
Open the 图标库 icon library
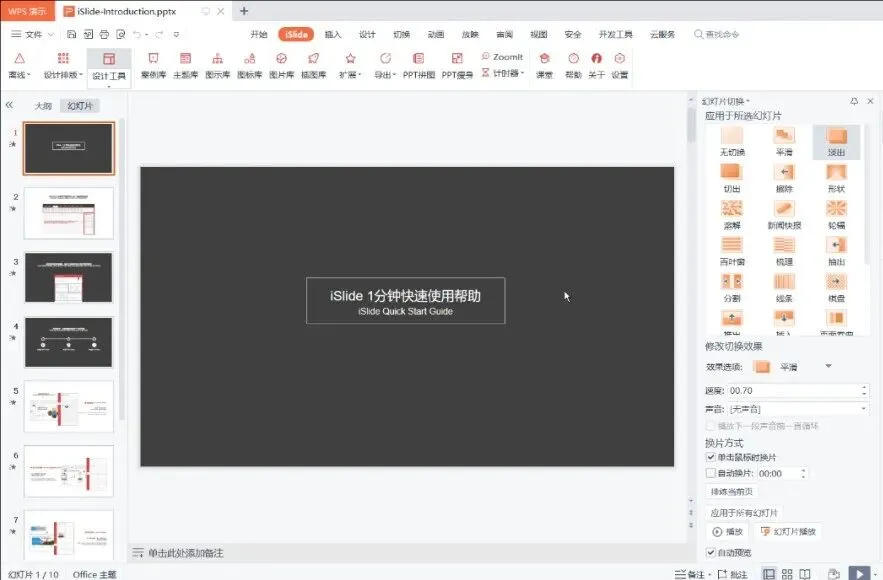249,65
